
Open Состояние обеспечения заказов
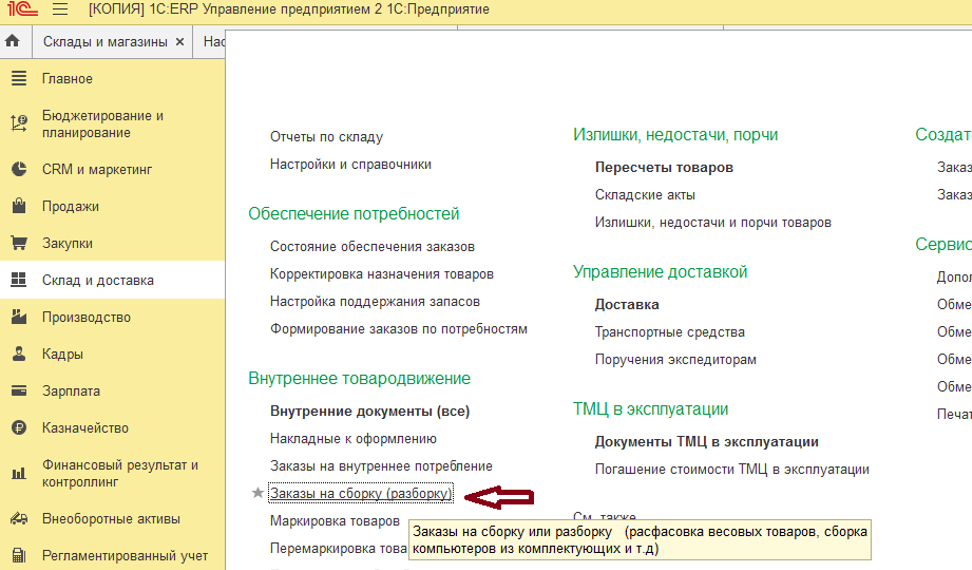point(372,247)
